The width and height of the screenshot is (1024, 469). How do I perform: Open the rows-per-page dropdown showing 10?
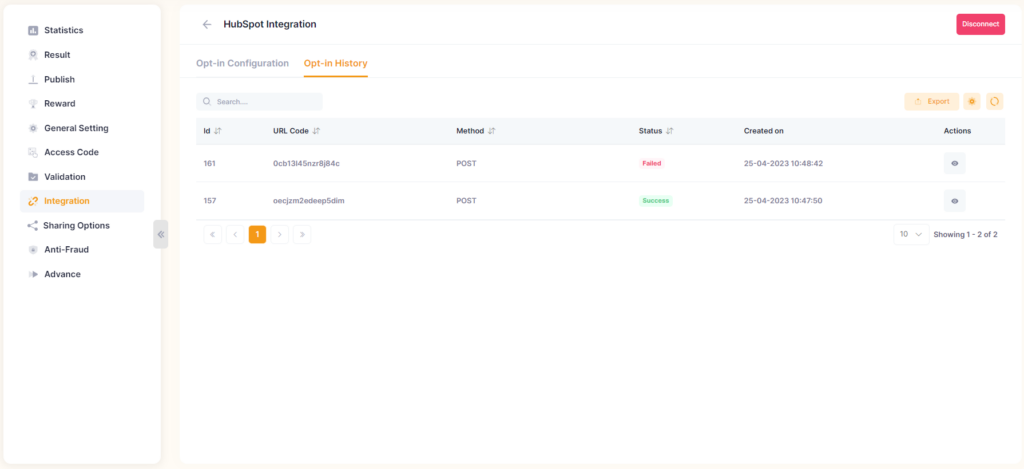point(911,234)
